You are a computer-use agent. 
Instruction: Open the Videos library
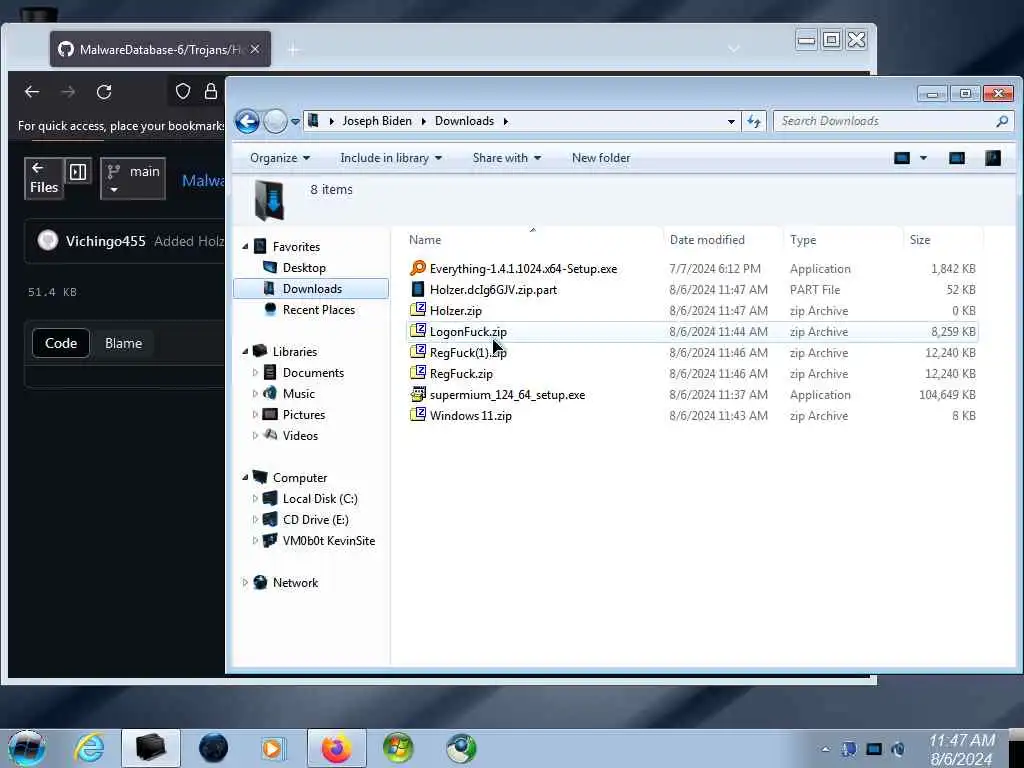coord(300,436)
